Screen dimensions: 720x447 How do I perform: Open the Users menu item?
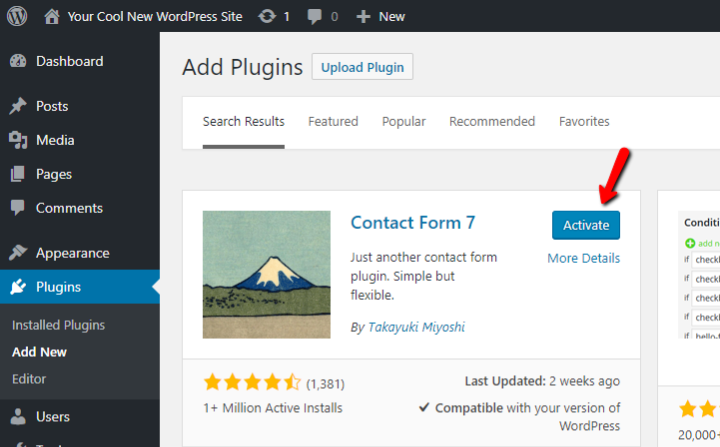pyautogui.click(x=53, y=417)
